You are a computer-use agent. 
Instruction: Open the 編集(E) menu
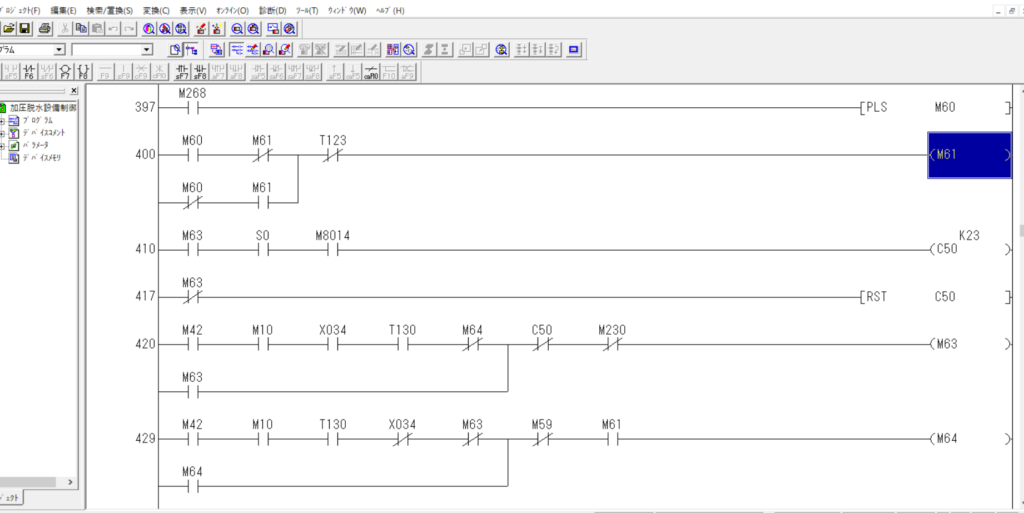63,10
